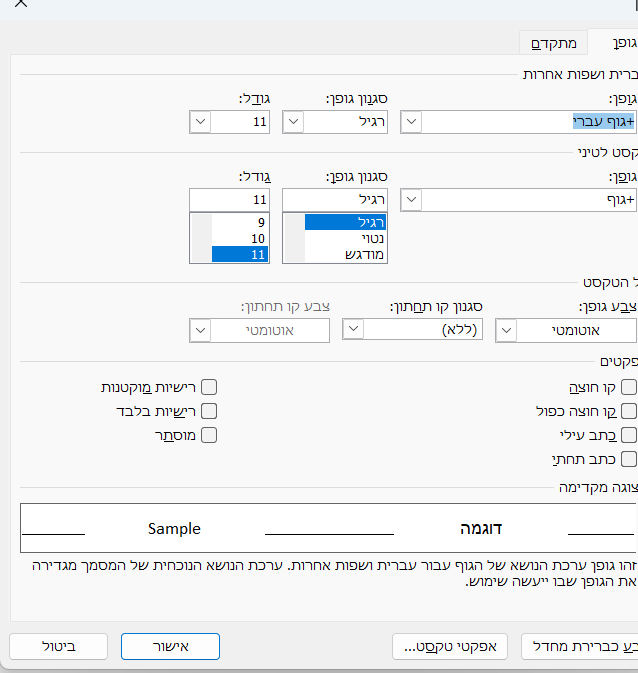
Task: Enable the רישיות מוקטנות small caps checkbox
Action: [x=209, y=387]
